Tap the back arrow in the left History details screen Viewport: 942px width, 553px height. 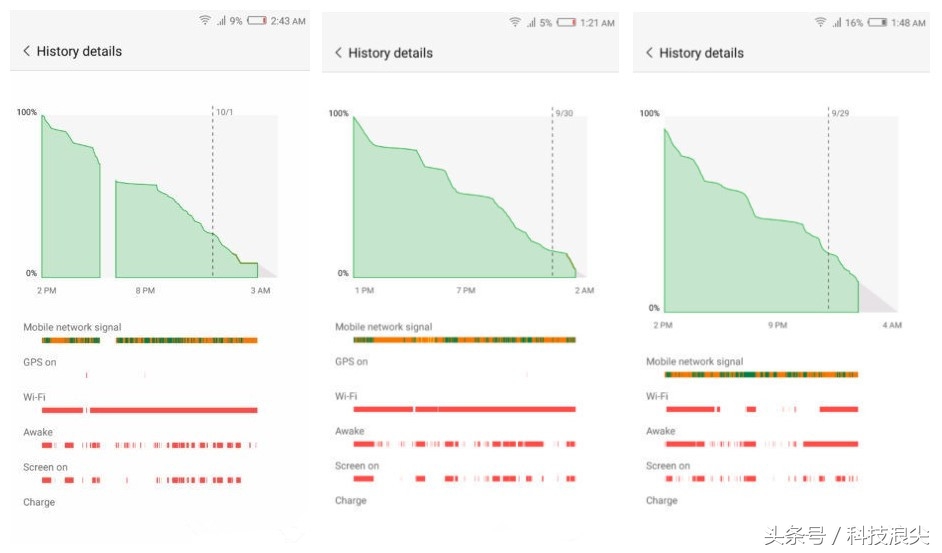[27, 51]
